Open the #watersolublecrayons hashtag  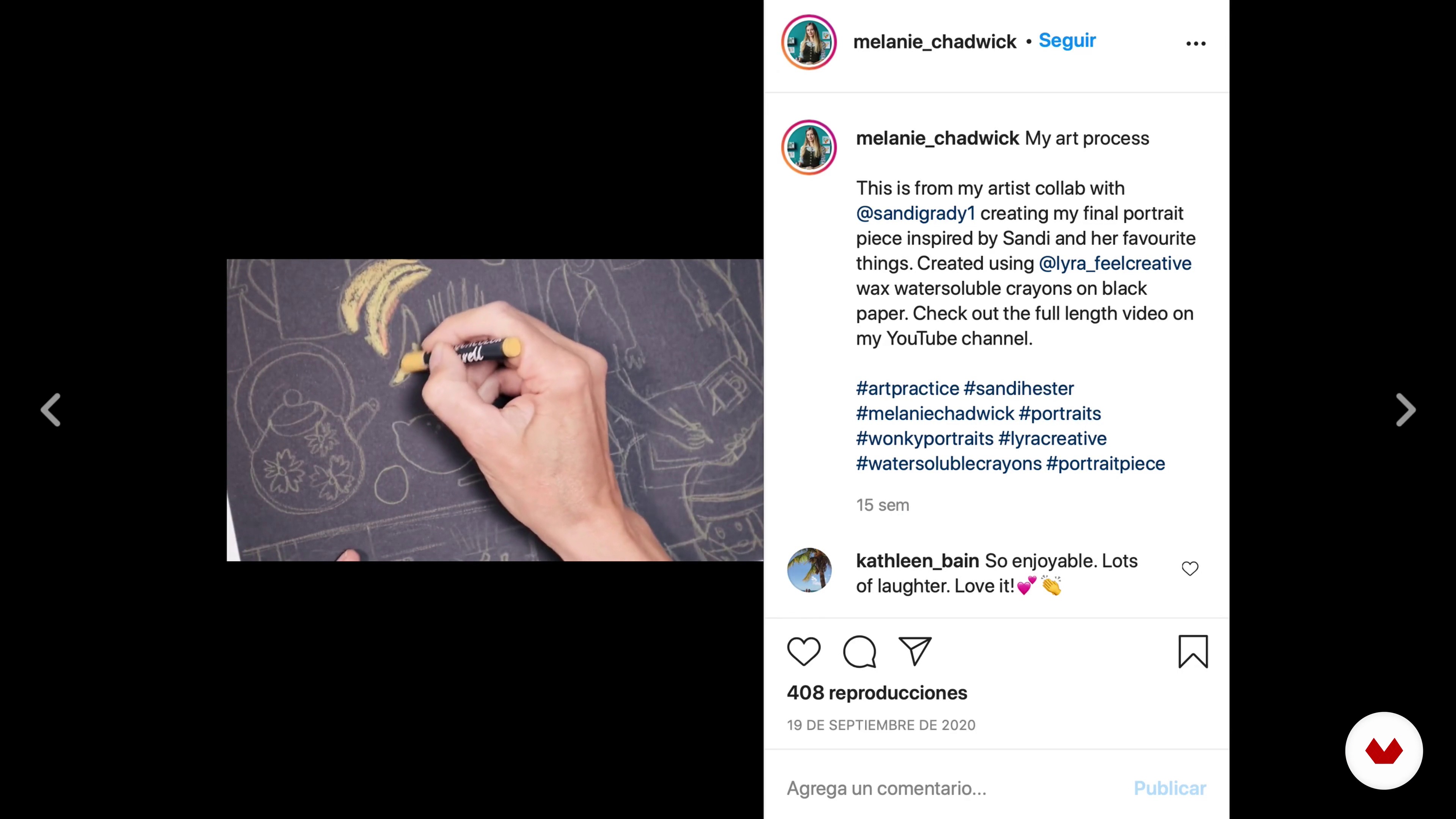(948, 463)
